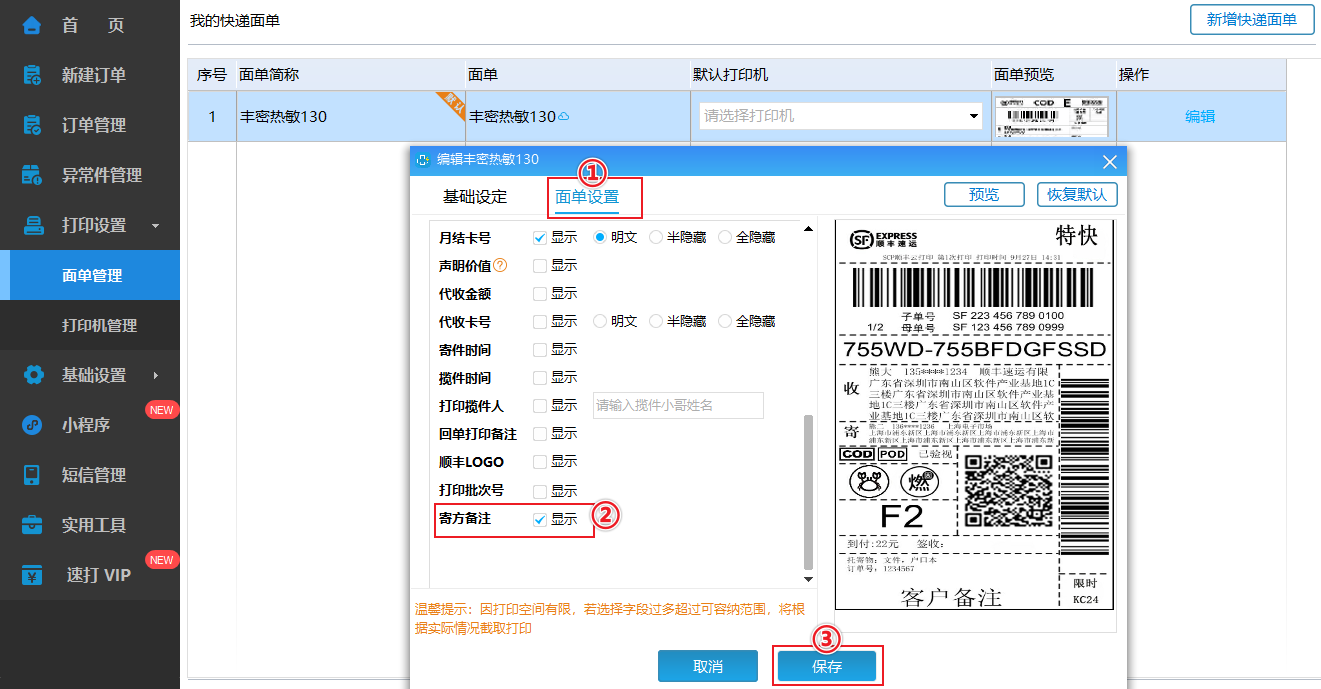Image resolution: width=1321 pixels, height=689 pixels.
Task: Click the home icon in sidebar
Action: coord(32,25)
